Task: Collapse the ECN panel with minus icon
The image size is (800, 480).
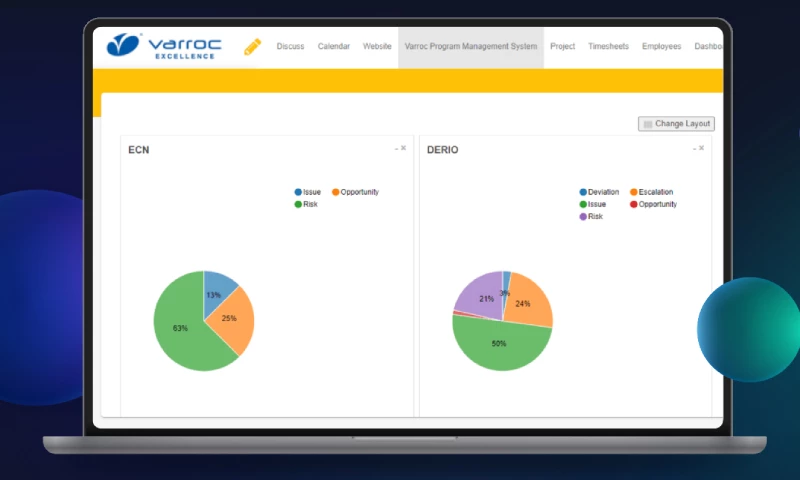Action: click(396, 148)
